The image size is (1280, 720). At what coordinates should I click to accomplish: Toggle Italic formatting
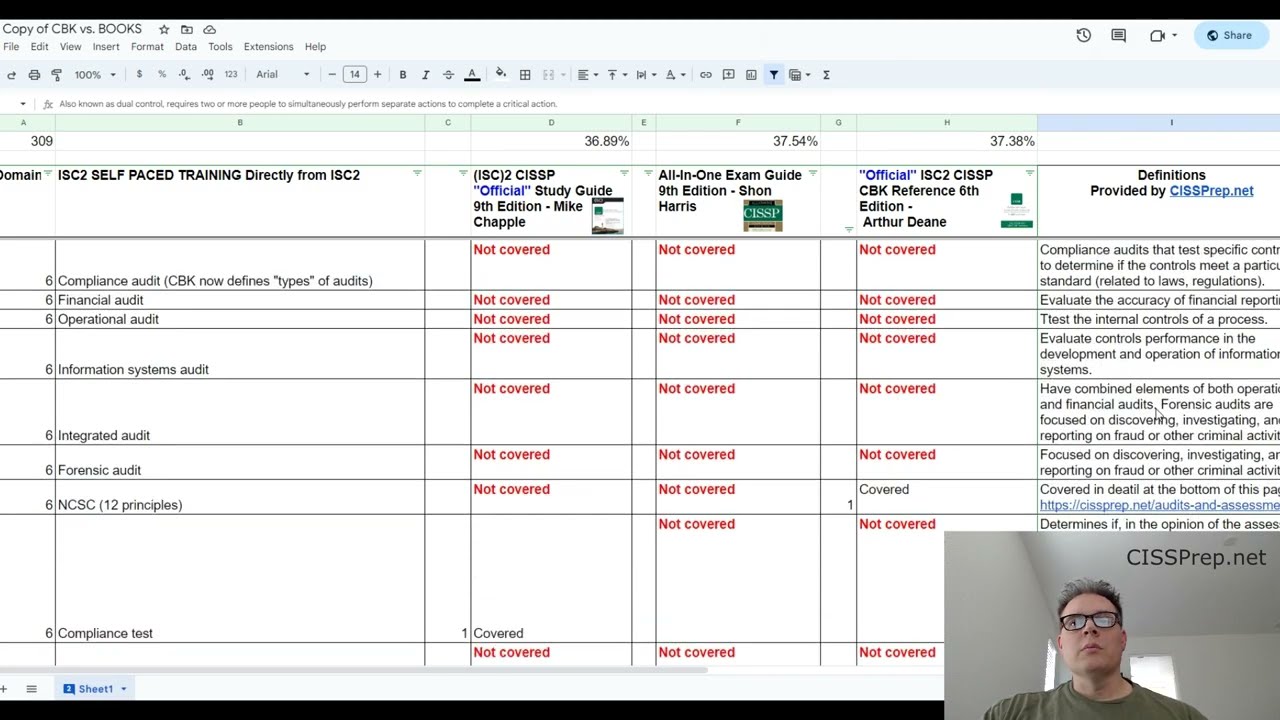tap(425, 75)
